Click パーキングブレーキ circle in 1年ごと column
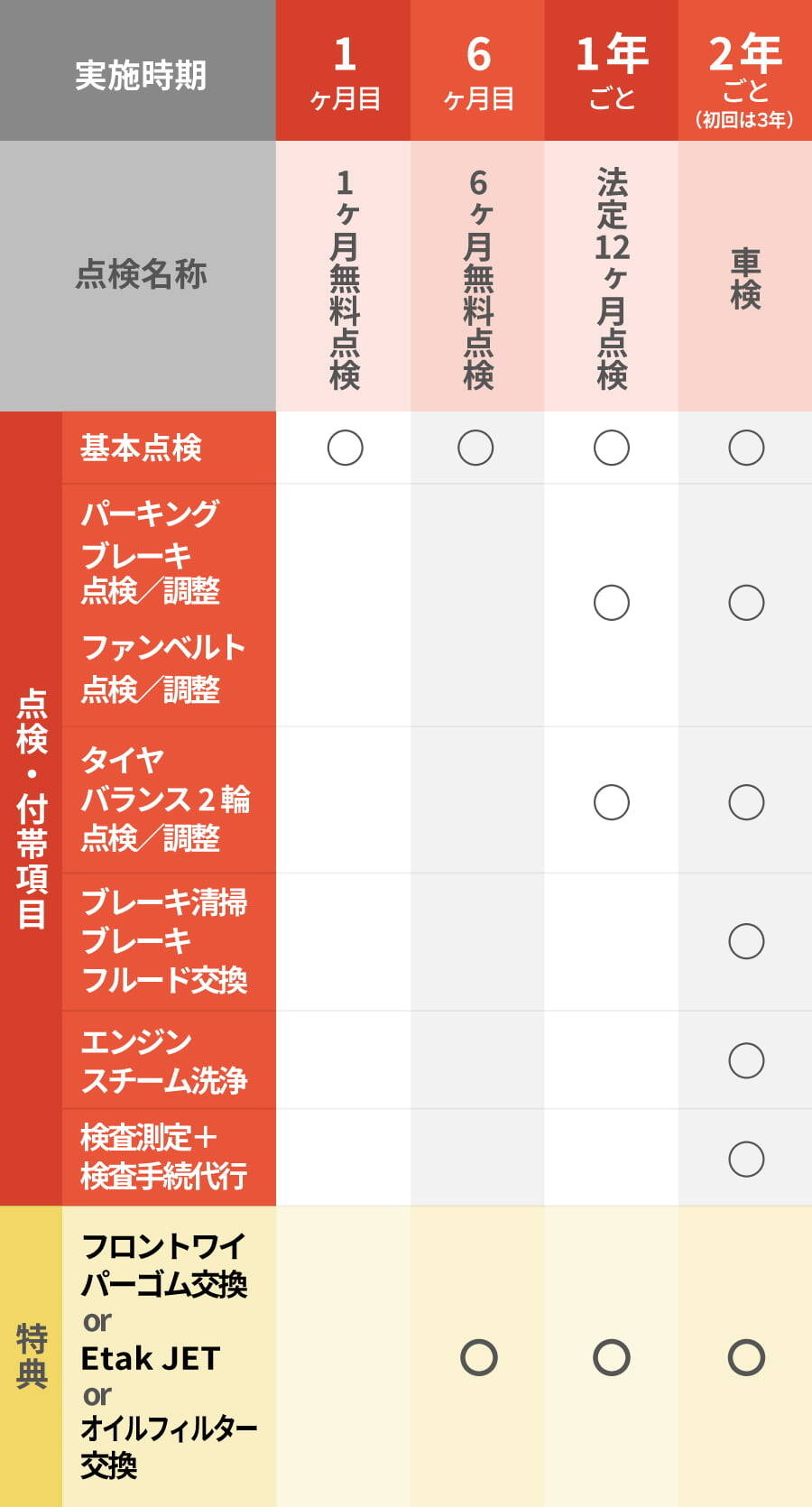 pyautogui.click(x=611, y=603)
